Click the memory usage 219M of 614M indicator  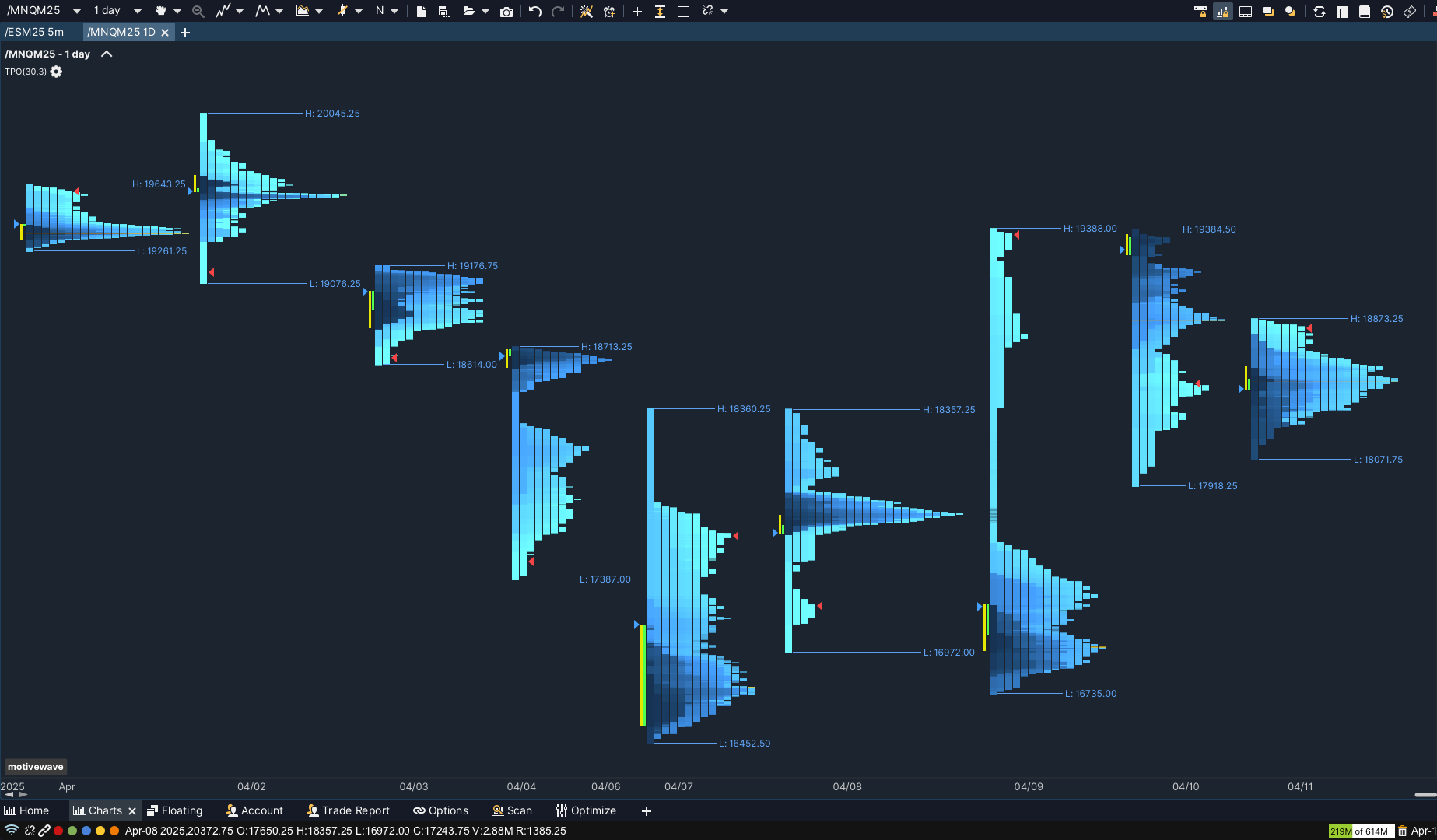(x=1362, y=831)
